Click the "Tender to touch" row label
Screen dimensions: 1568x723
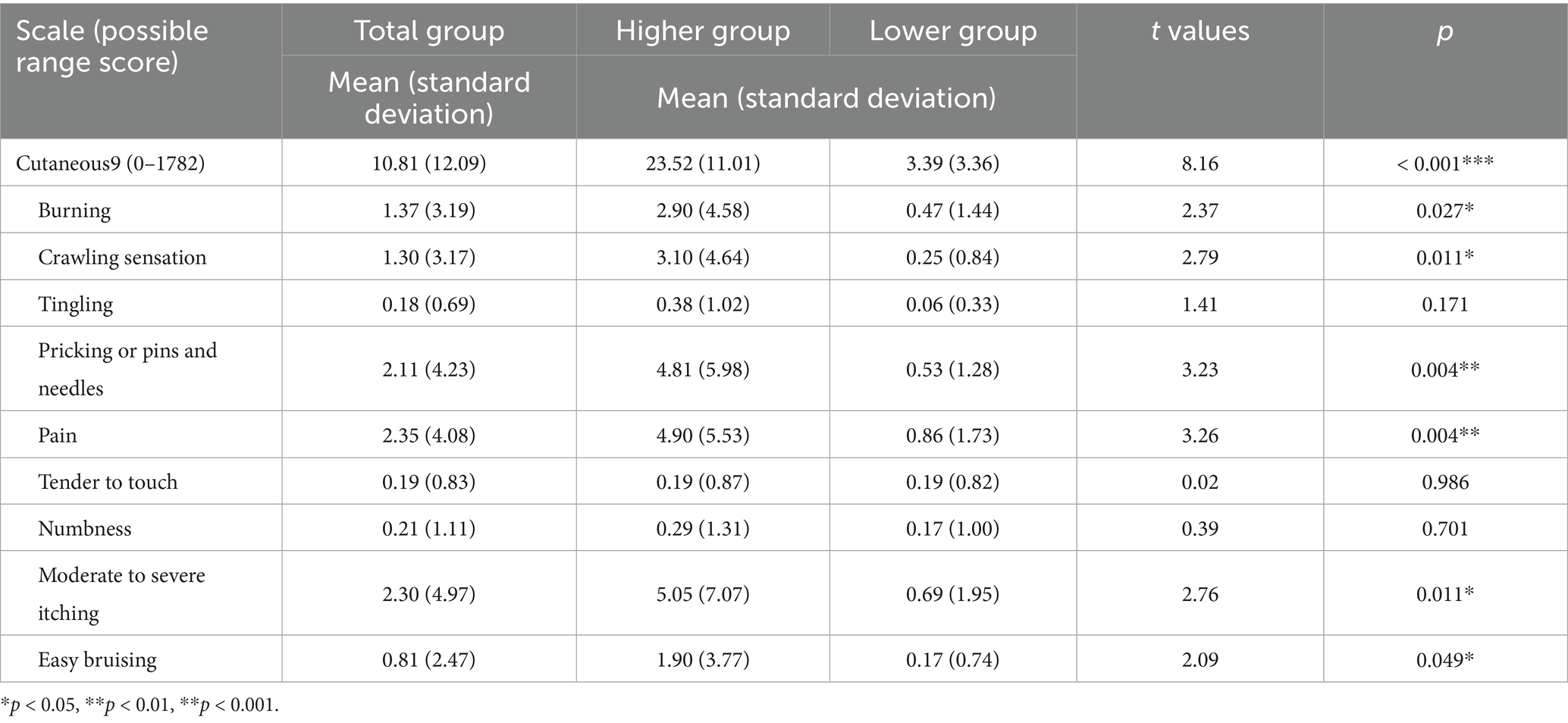point(108,482)
